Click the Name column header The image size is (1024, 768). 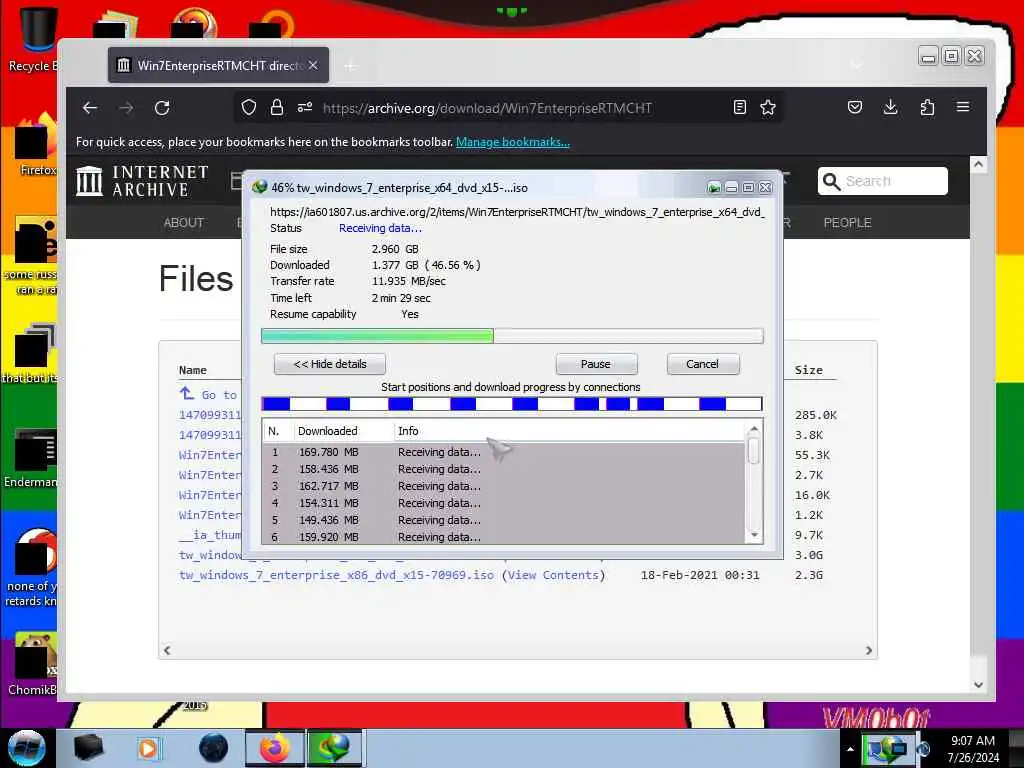click(193, 370)
